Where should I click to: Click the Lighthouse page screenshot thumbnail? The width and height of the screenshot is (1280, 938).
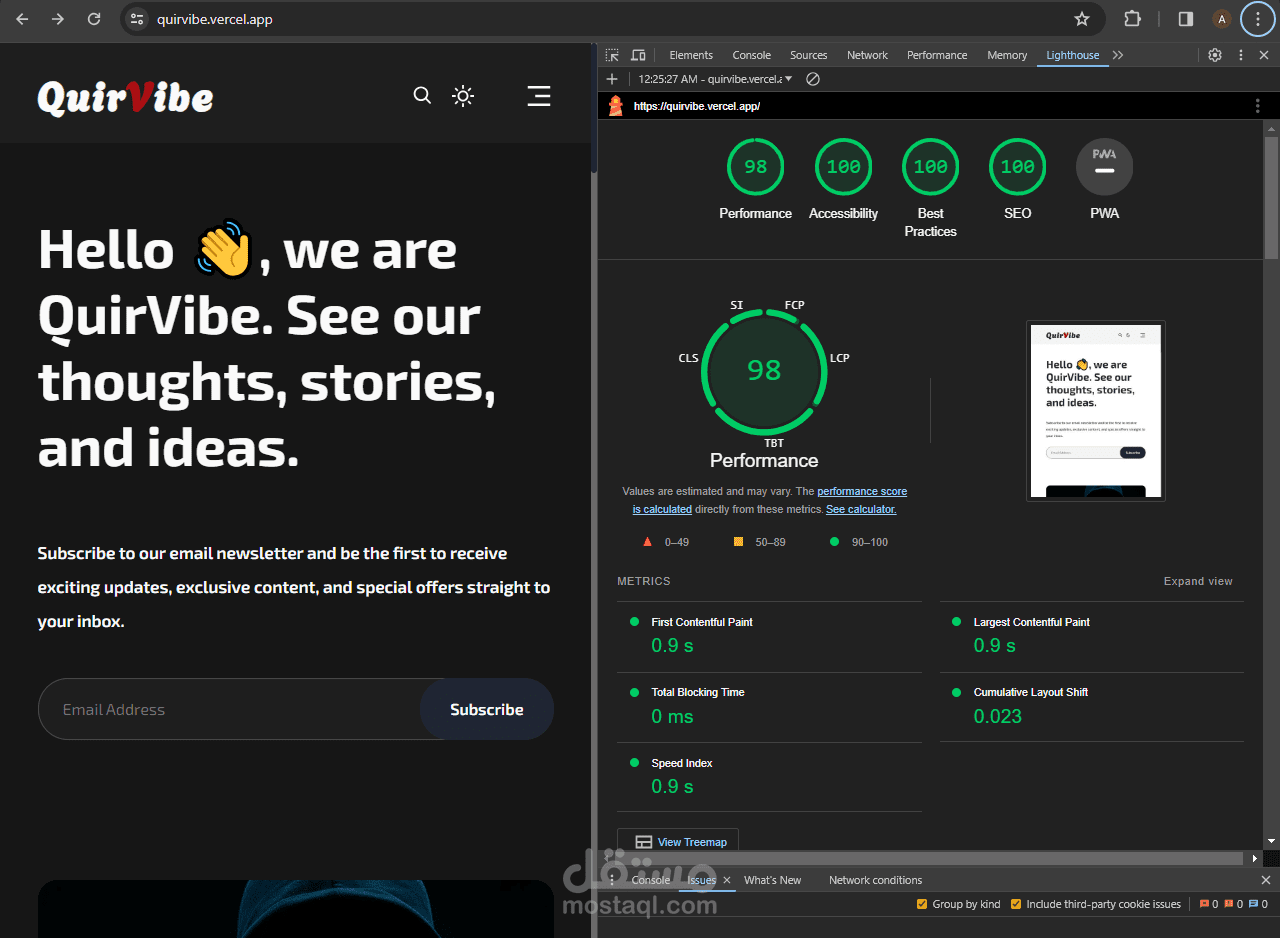point(1096,410)
